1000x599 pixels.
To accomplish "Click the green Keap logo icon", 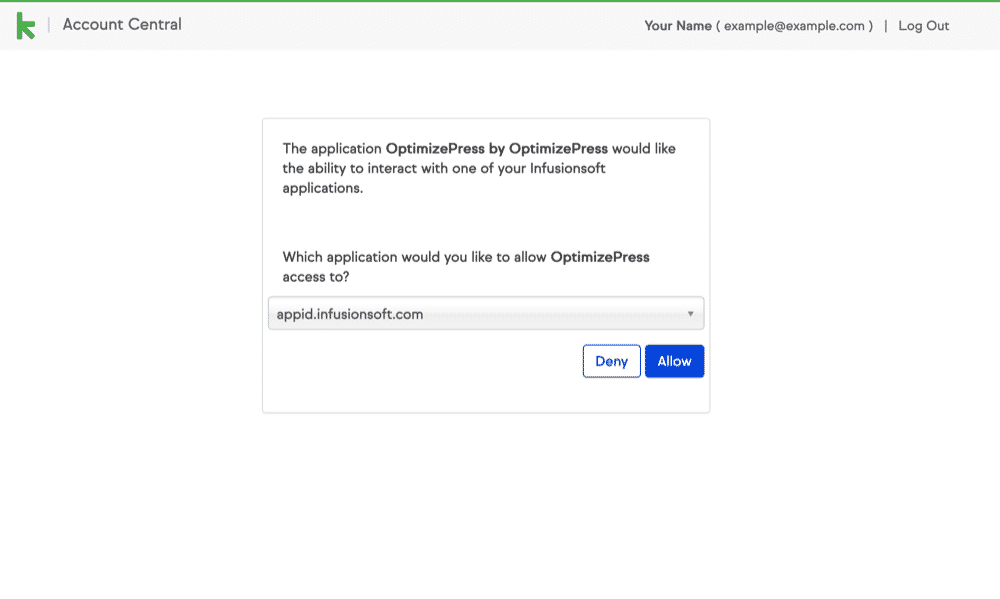I will pos(26,26).
